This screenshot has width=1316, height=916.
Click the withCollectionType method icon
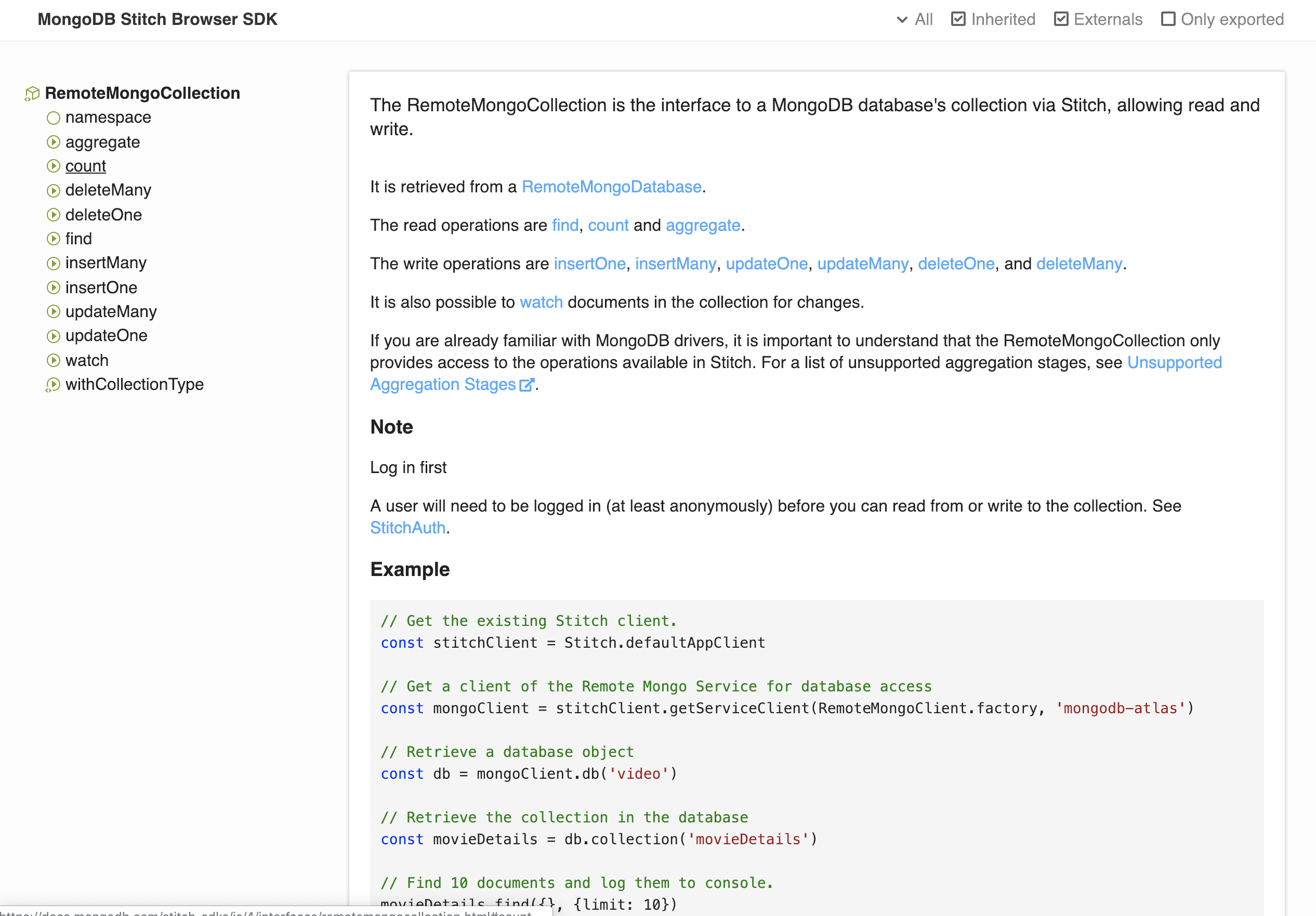point(52,385)
